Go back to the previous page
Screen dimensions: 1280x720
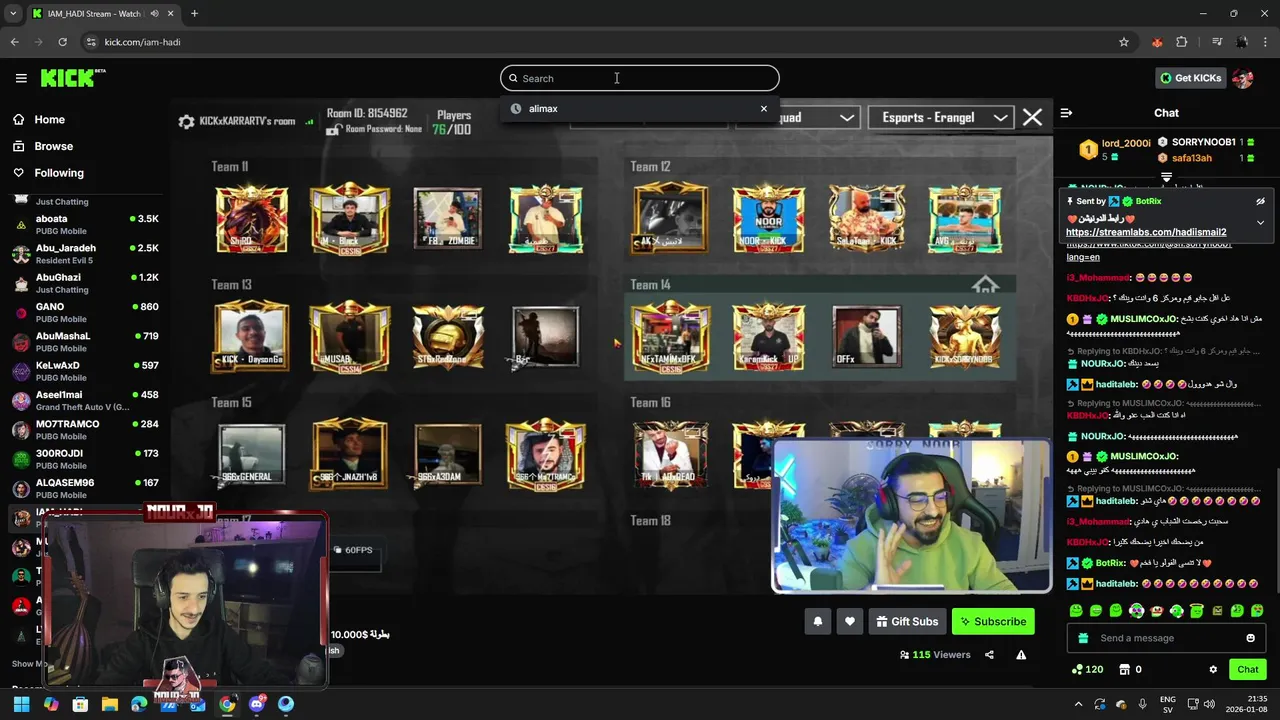[14, 42]
